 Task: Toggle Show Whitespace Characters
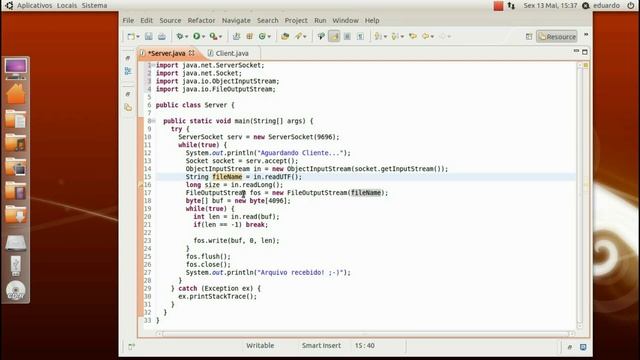tap(360, 36)
